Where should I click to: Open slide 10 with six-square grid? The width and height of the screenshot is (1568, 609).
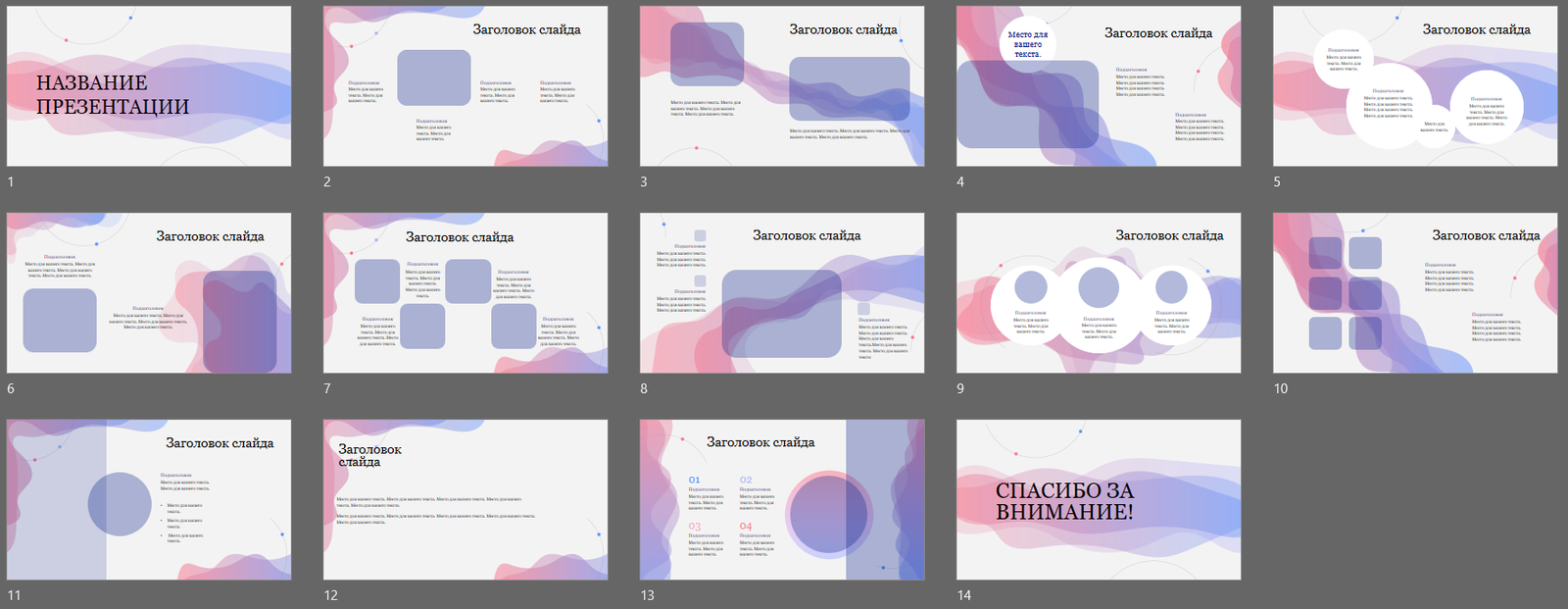pos(1415,293)
